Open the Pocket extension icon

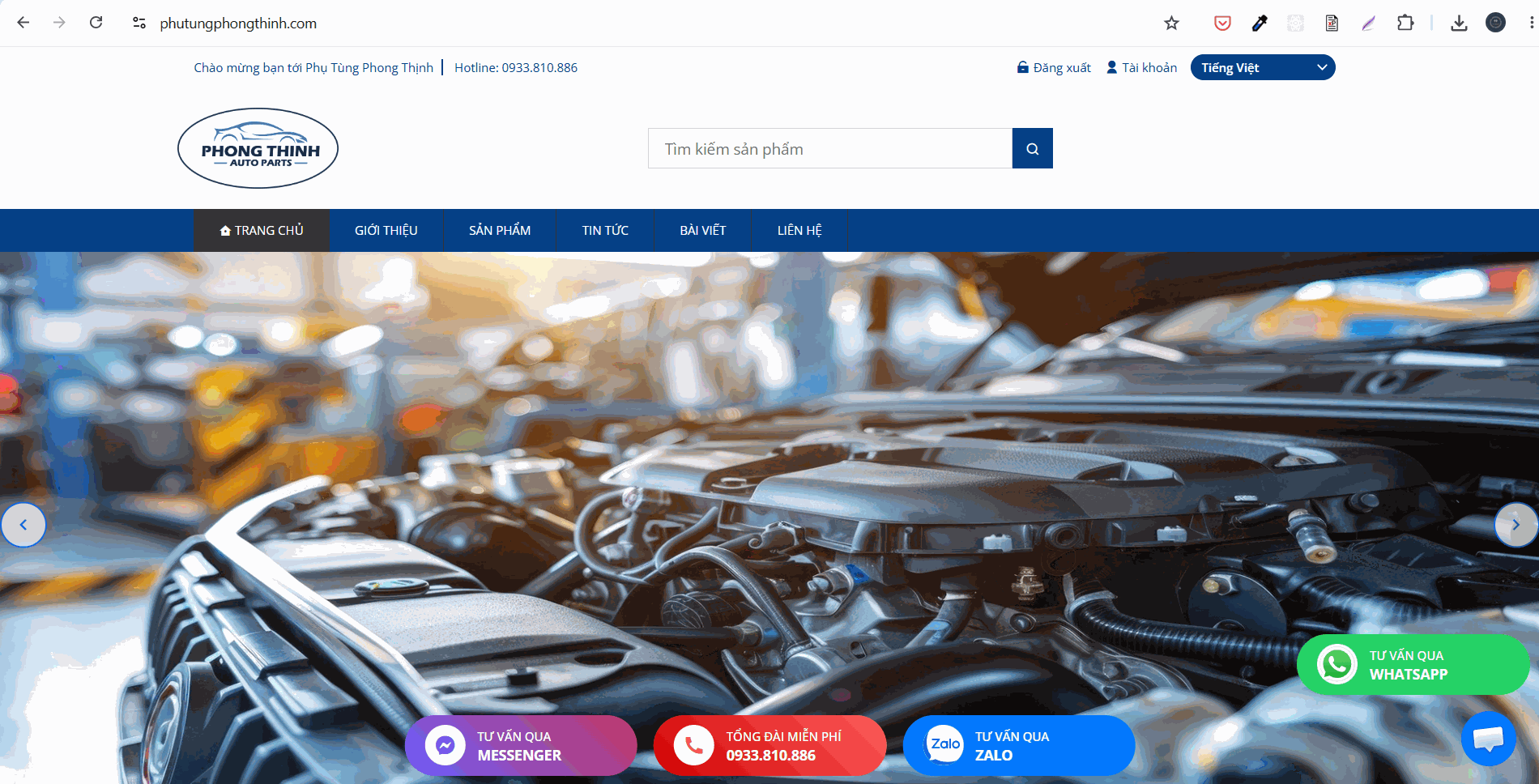1222,23
